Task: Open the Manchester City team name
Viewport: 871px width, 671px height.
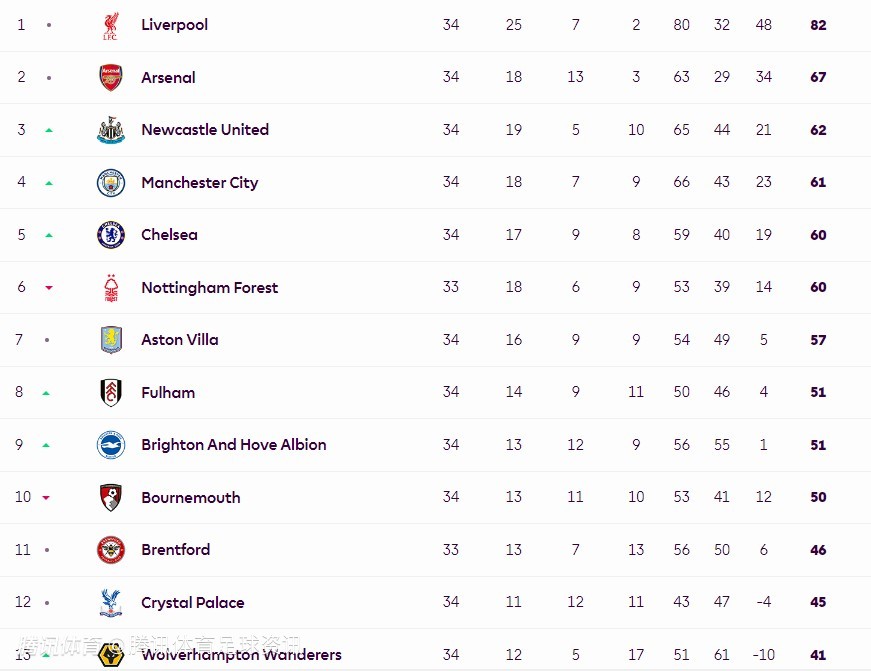Action: pyautogui.click(x=199, y=182)
